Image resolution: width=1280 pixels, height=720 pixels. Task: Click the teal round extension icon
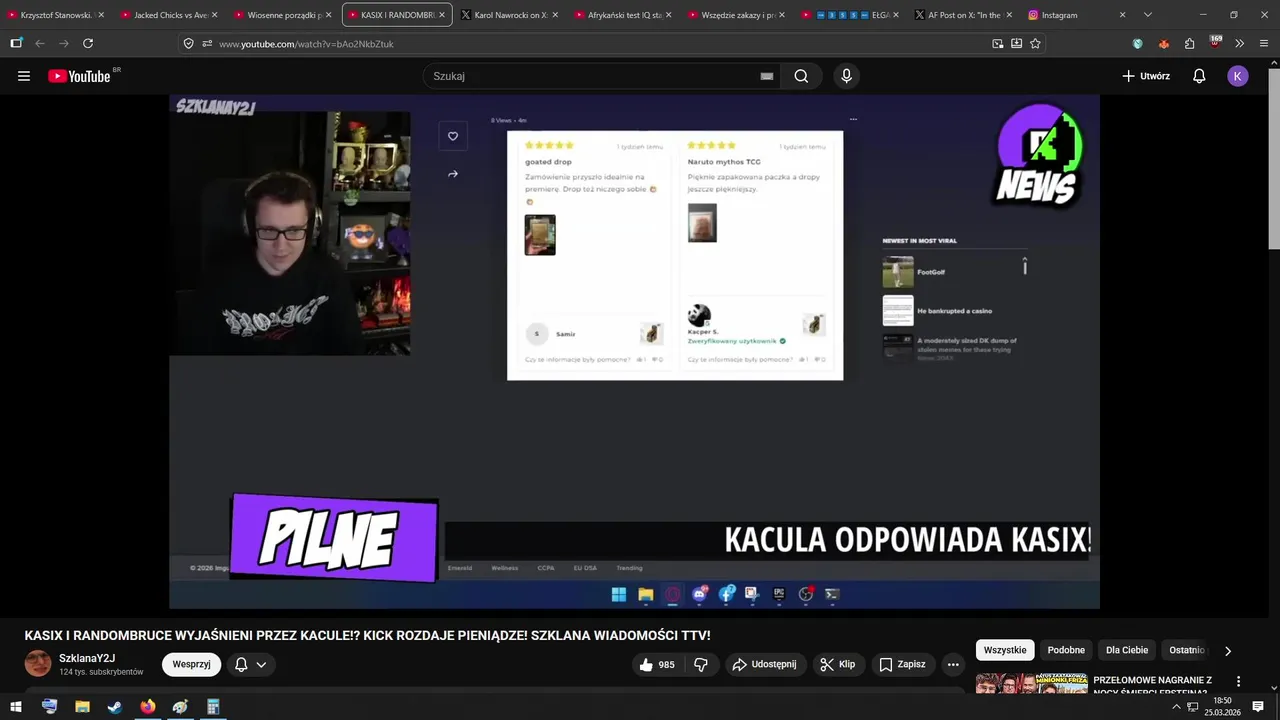(x=1137, y=43)
